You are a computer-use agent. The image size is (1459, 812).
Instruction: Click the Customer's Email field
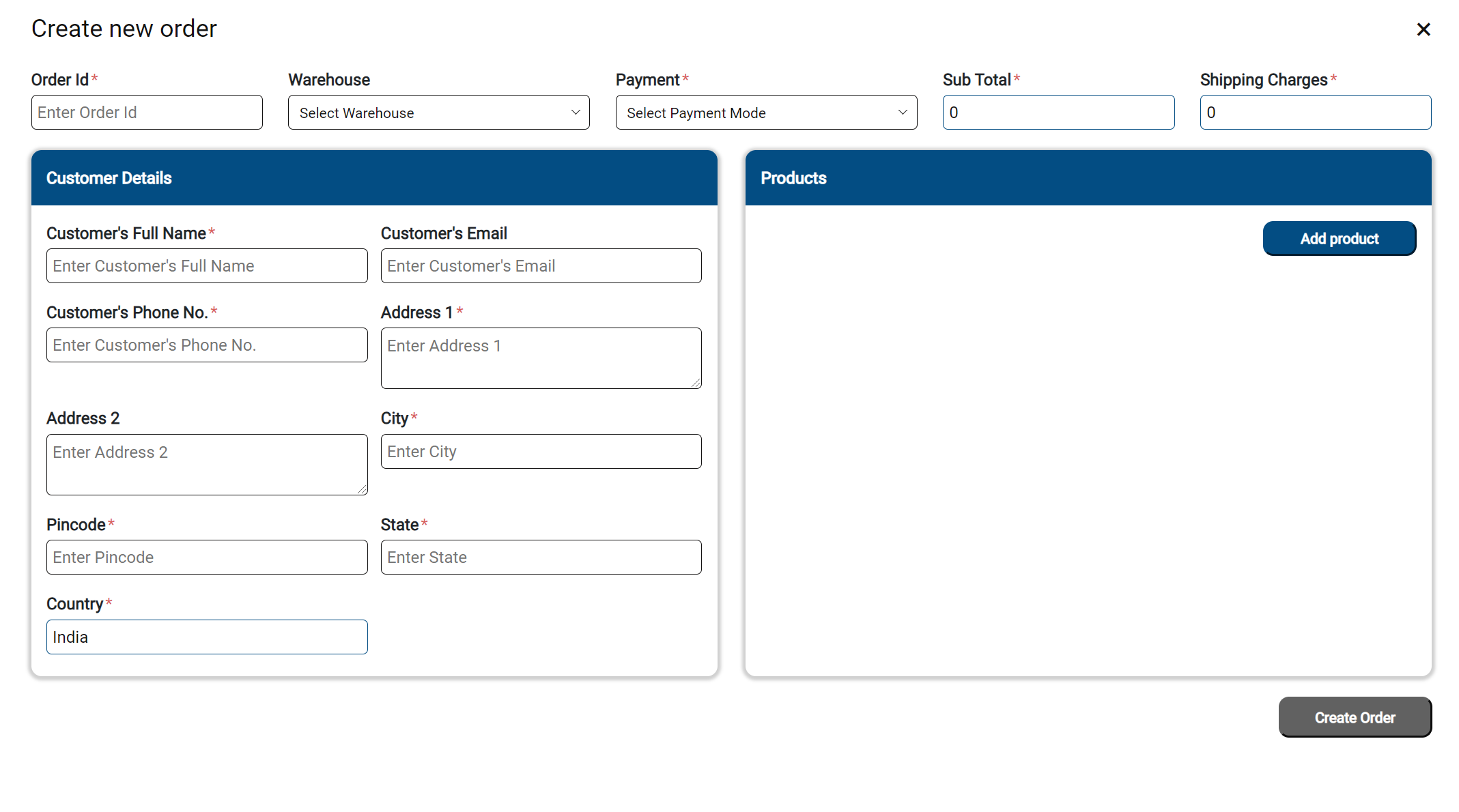[541, 266]
